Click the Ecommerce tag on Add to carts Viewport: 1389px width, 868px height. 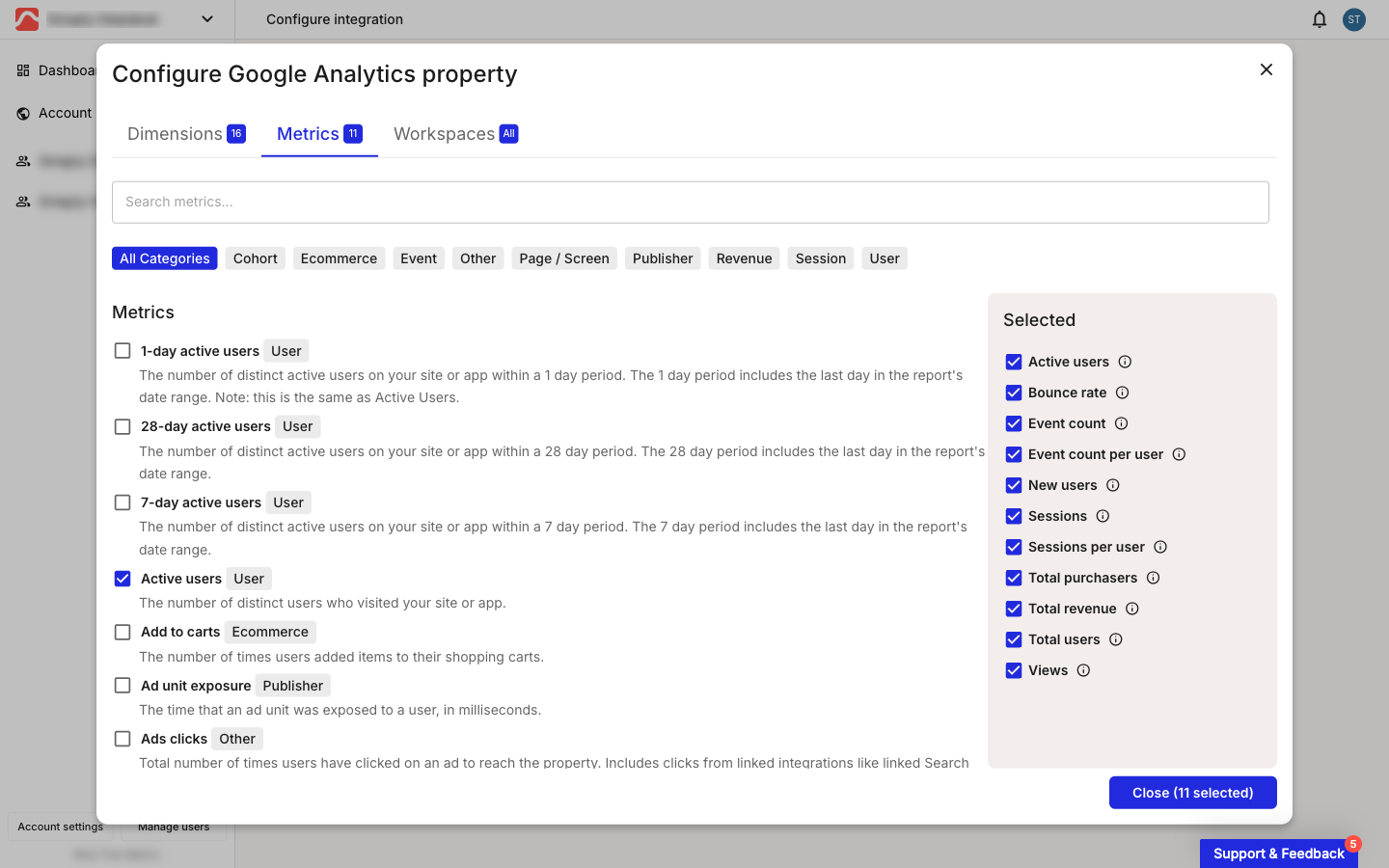tap(270, 632)
